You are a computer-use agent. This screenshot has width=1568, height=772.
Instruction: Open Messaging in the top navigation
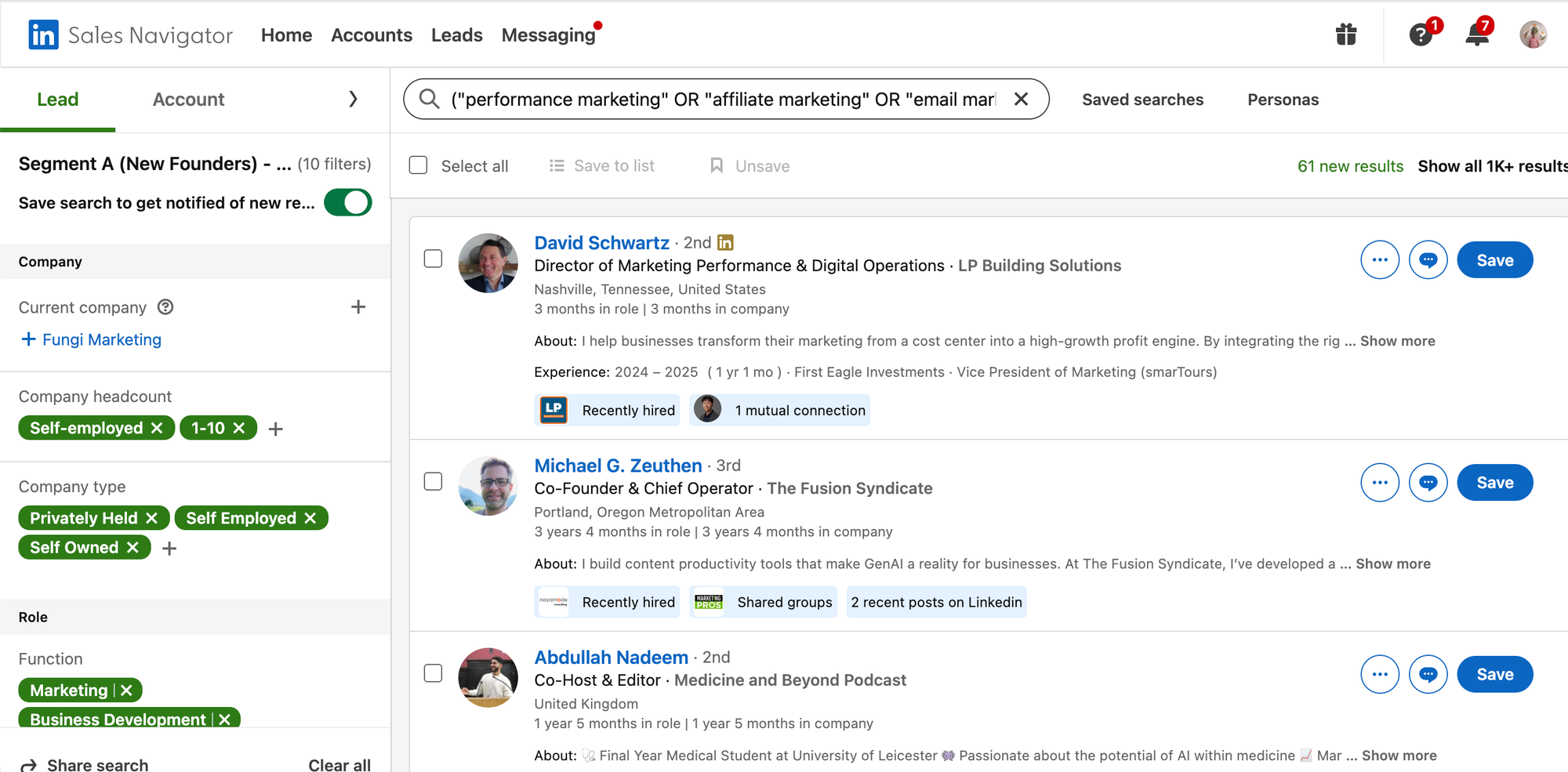(548, 35)
